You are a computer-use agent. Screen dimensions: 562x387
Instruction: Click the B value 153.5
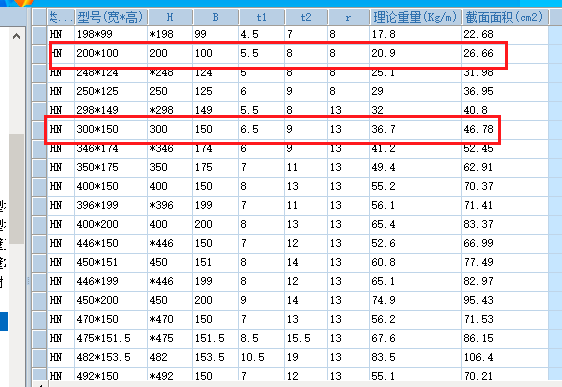(x=210, y=357)
